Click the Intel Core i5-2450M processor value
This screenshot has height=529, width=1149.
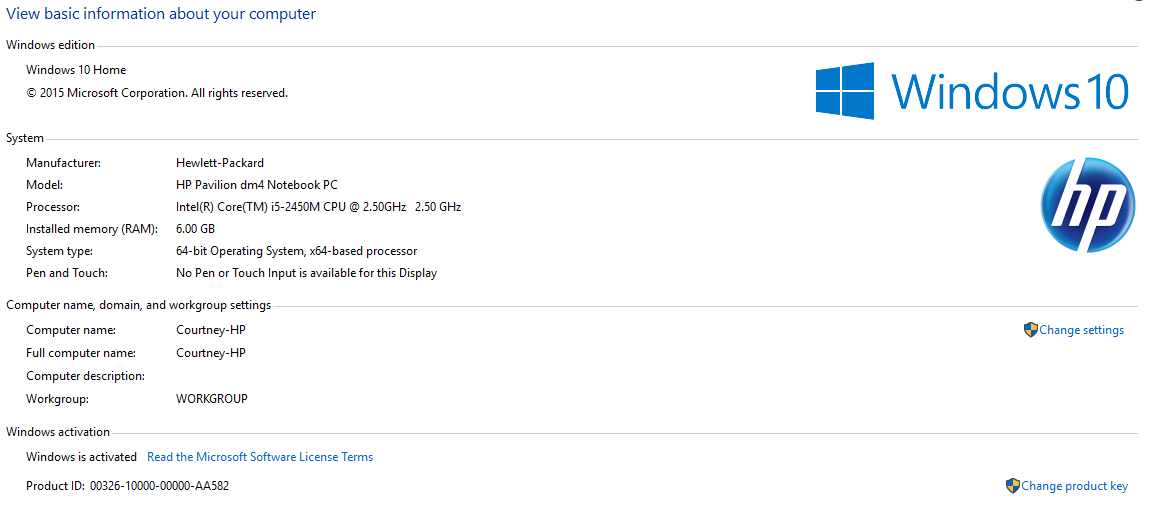point(318,207)
